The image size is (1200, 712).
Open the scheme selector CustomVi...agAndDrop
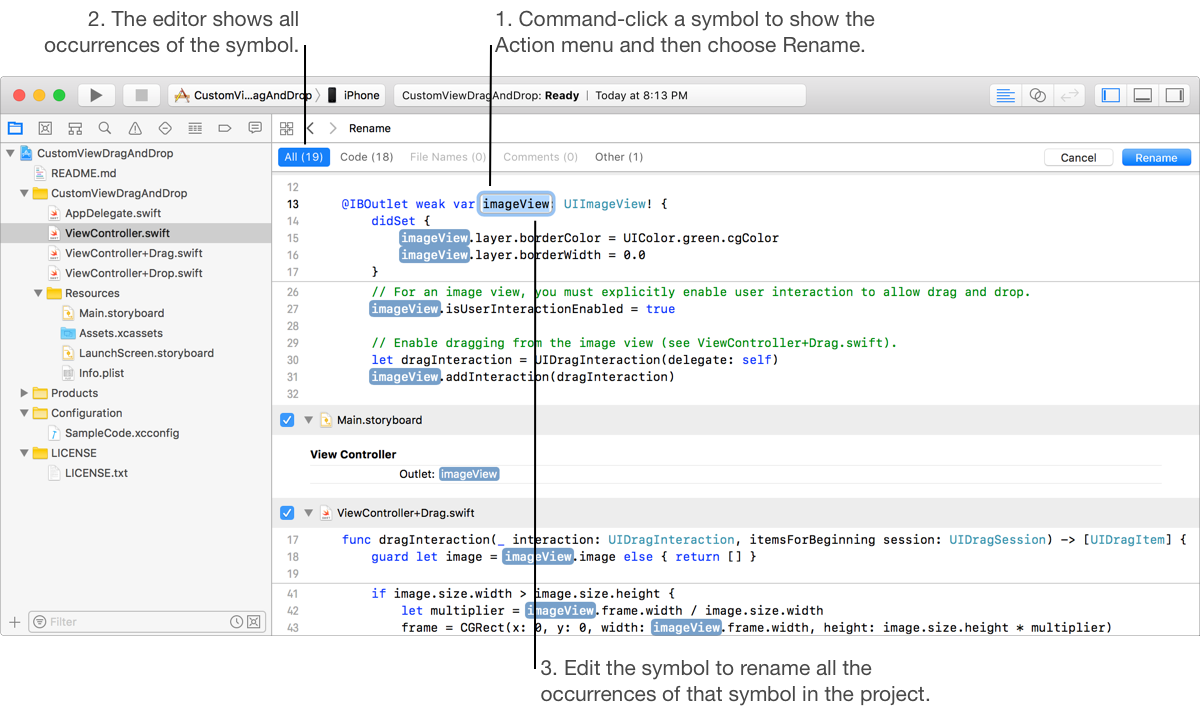coord(243,95)
